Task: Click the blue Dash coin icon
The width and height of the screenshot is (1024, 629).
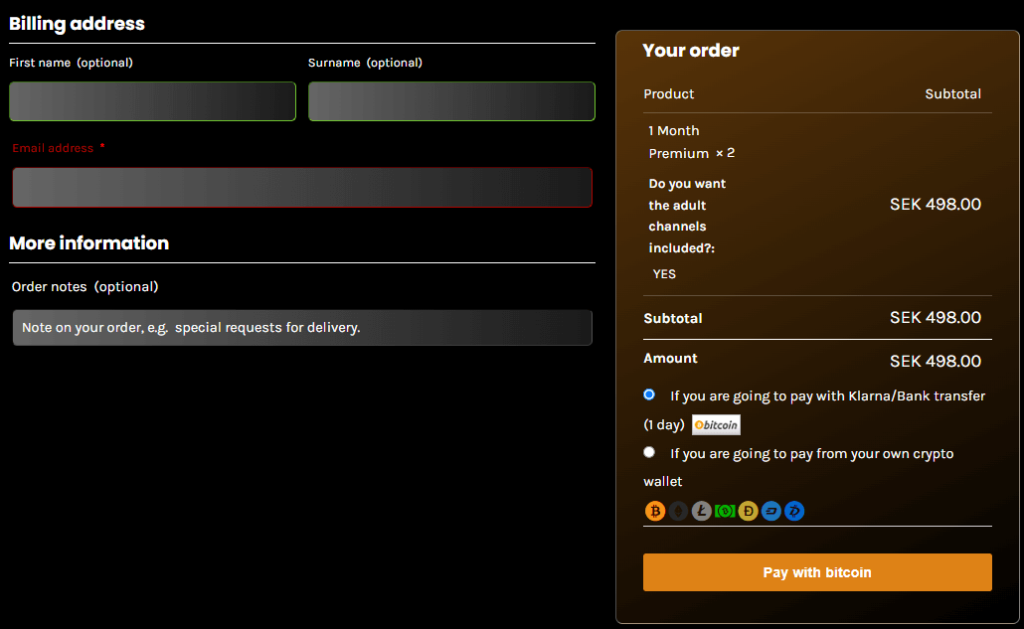Action: click(771, 511)
